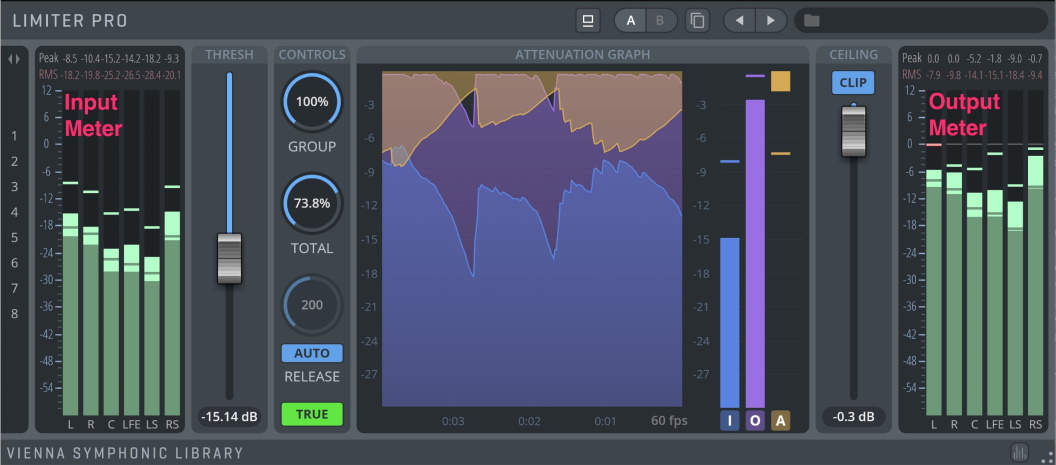Screen dimensions: 1056x465
Task: Click the TOTAL knob showing 73.8%
Action: [312, 204]
